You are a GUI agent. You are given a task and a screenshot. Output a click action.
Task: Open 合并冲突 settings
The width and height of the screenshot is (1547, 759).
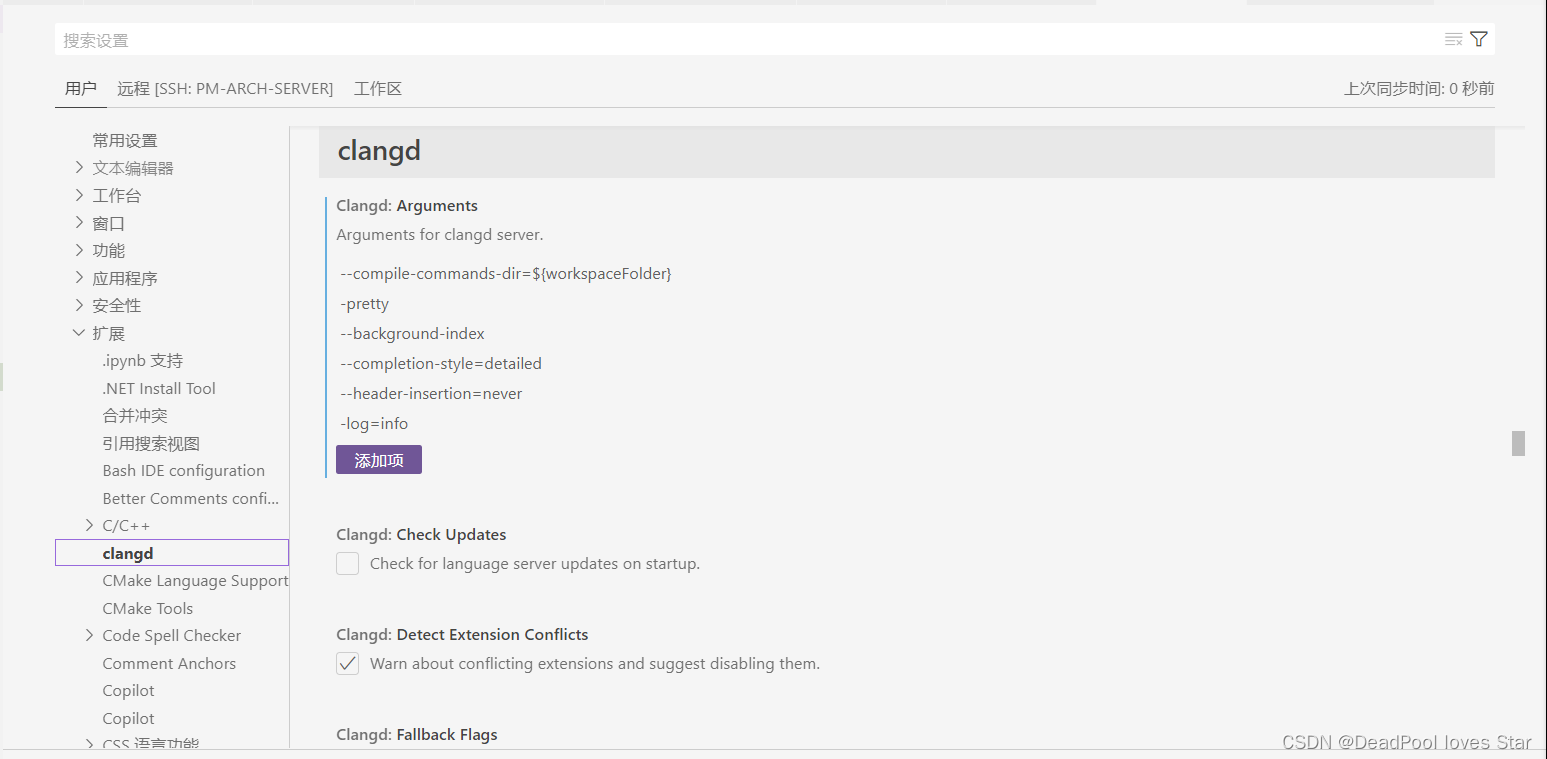(x=135, y=416)
